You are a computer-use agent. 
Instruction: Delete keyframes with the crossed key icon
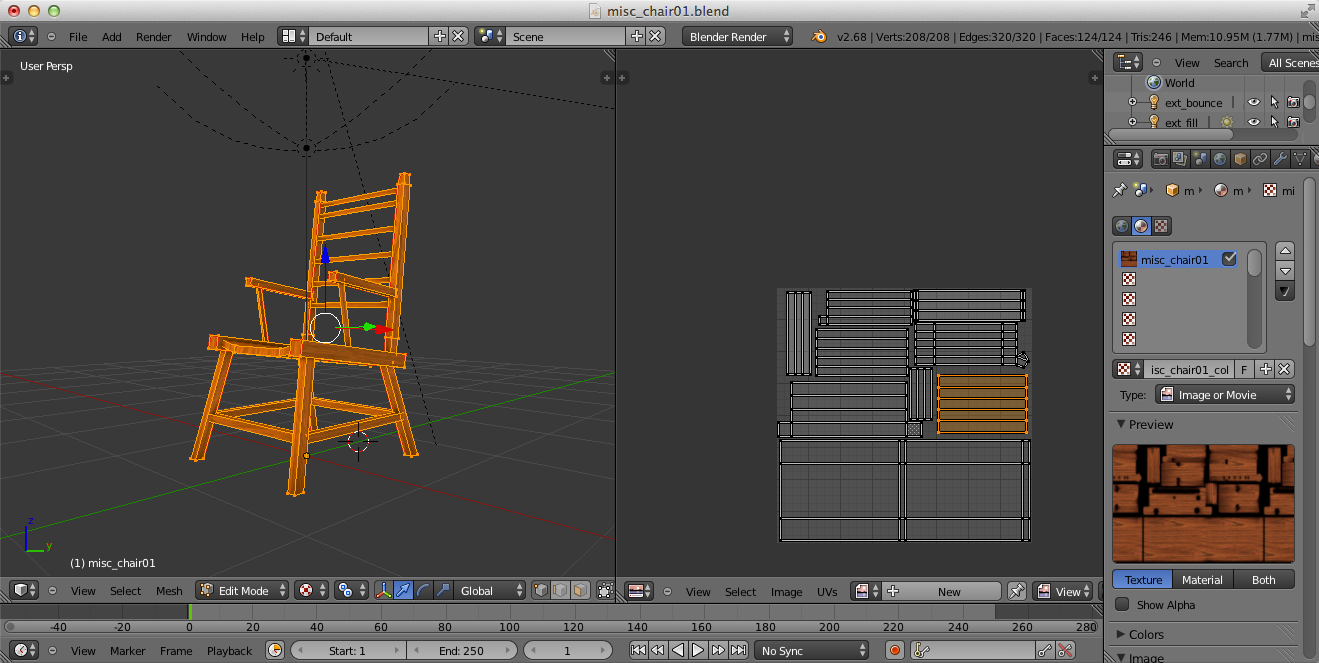coord(1065,650)
